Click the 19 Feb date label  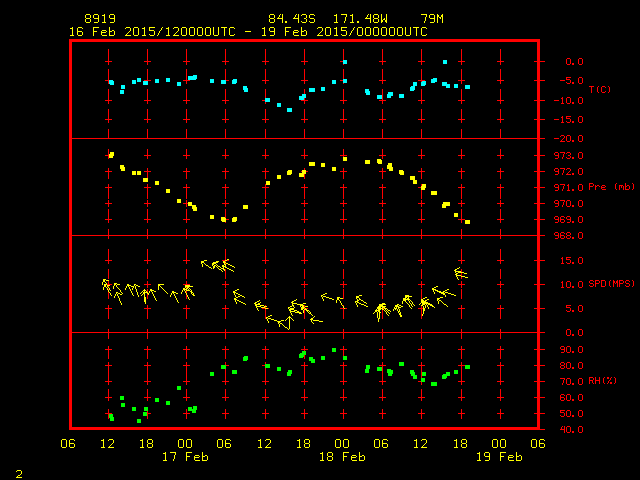(499, 457)
